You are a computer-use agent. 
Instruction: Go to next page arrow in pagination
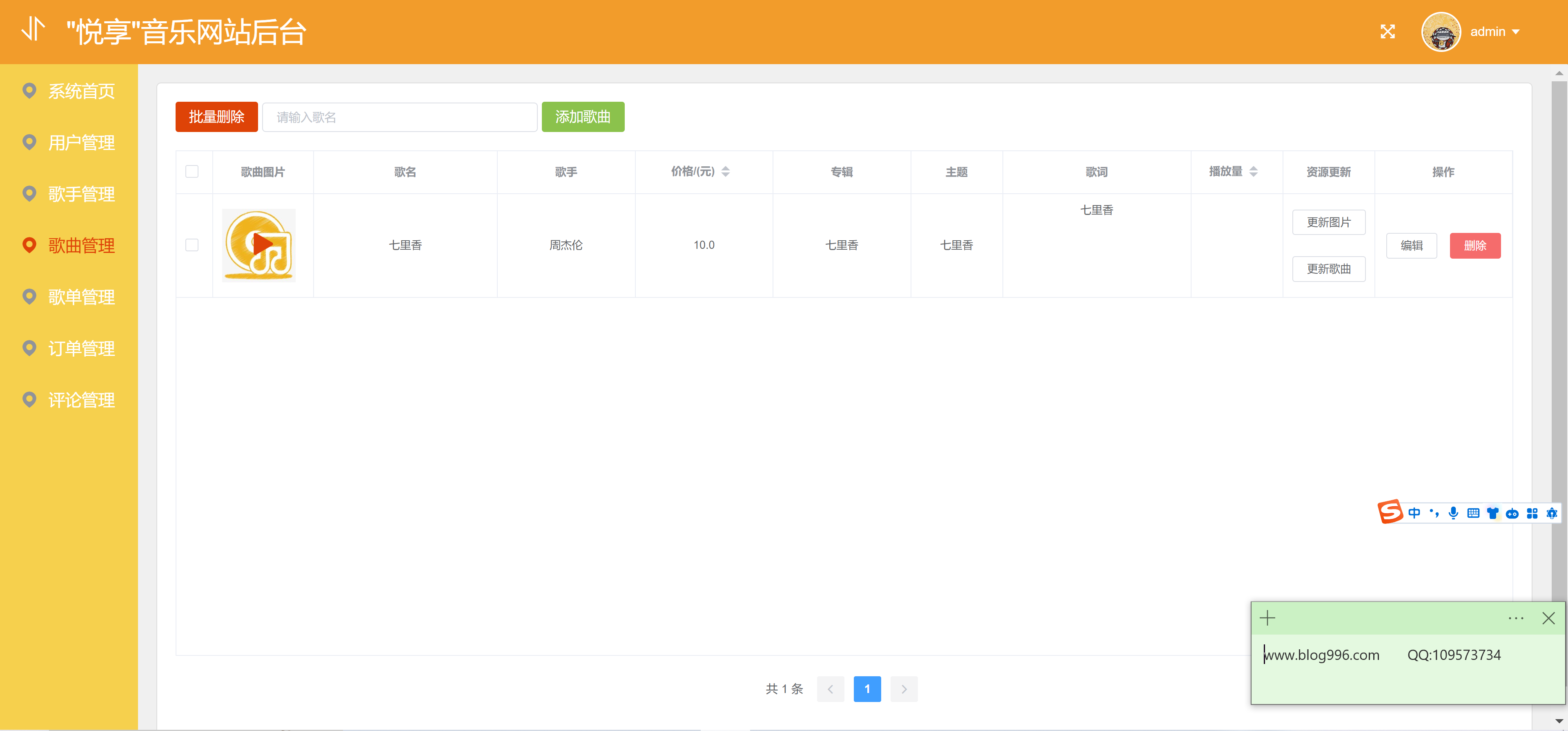tap(904, 689)
